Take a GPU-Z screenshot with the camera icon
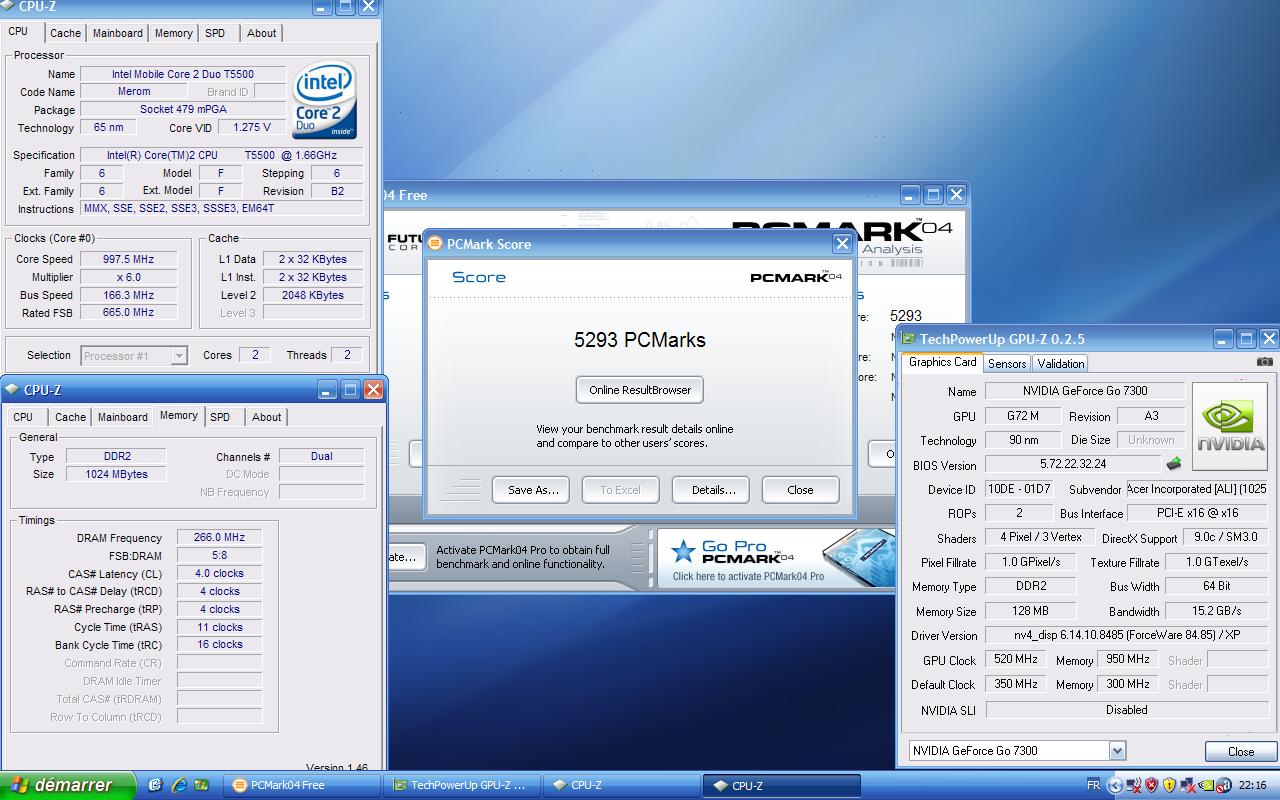1280x800 pixels. (x=1265, y=362)
